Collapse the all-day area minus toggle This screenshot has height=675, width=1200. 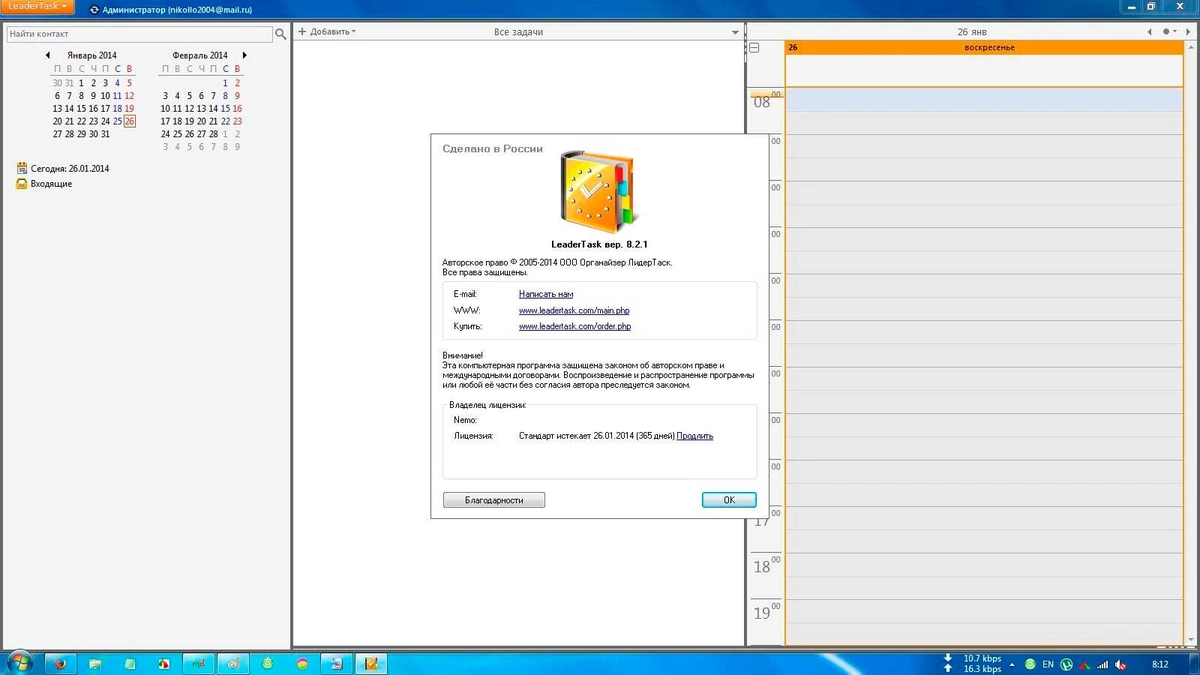point(754,47)
